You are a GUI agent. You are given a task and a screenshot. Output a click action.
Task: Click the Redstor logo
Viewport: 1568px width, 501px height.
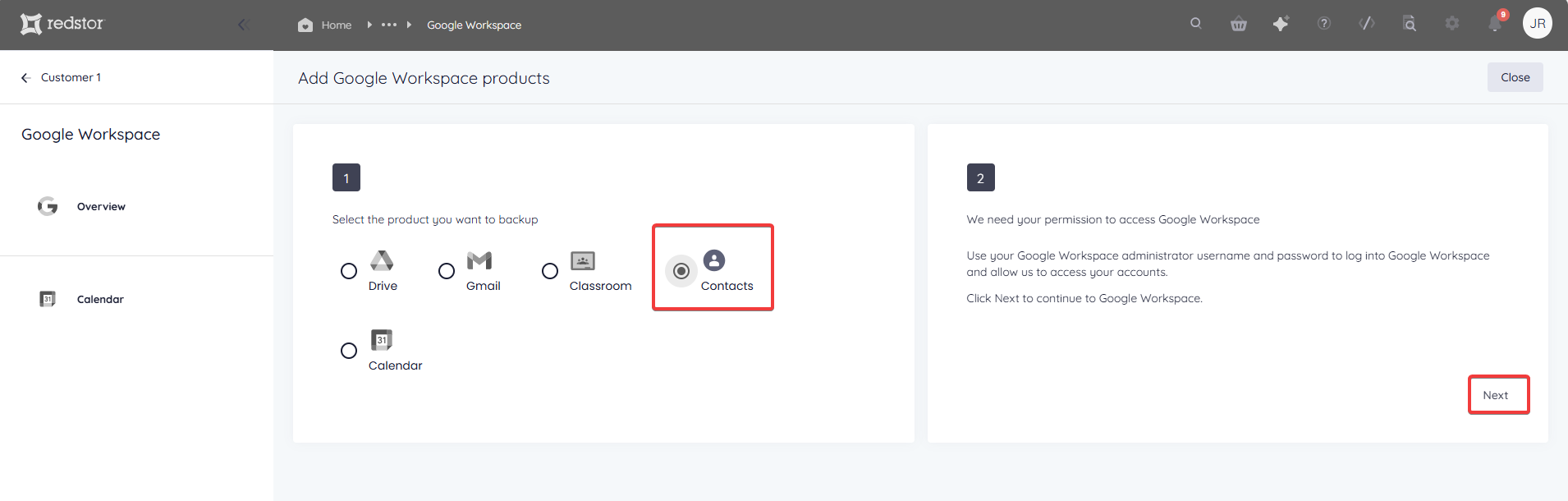[62, 24]
